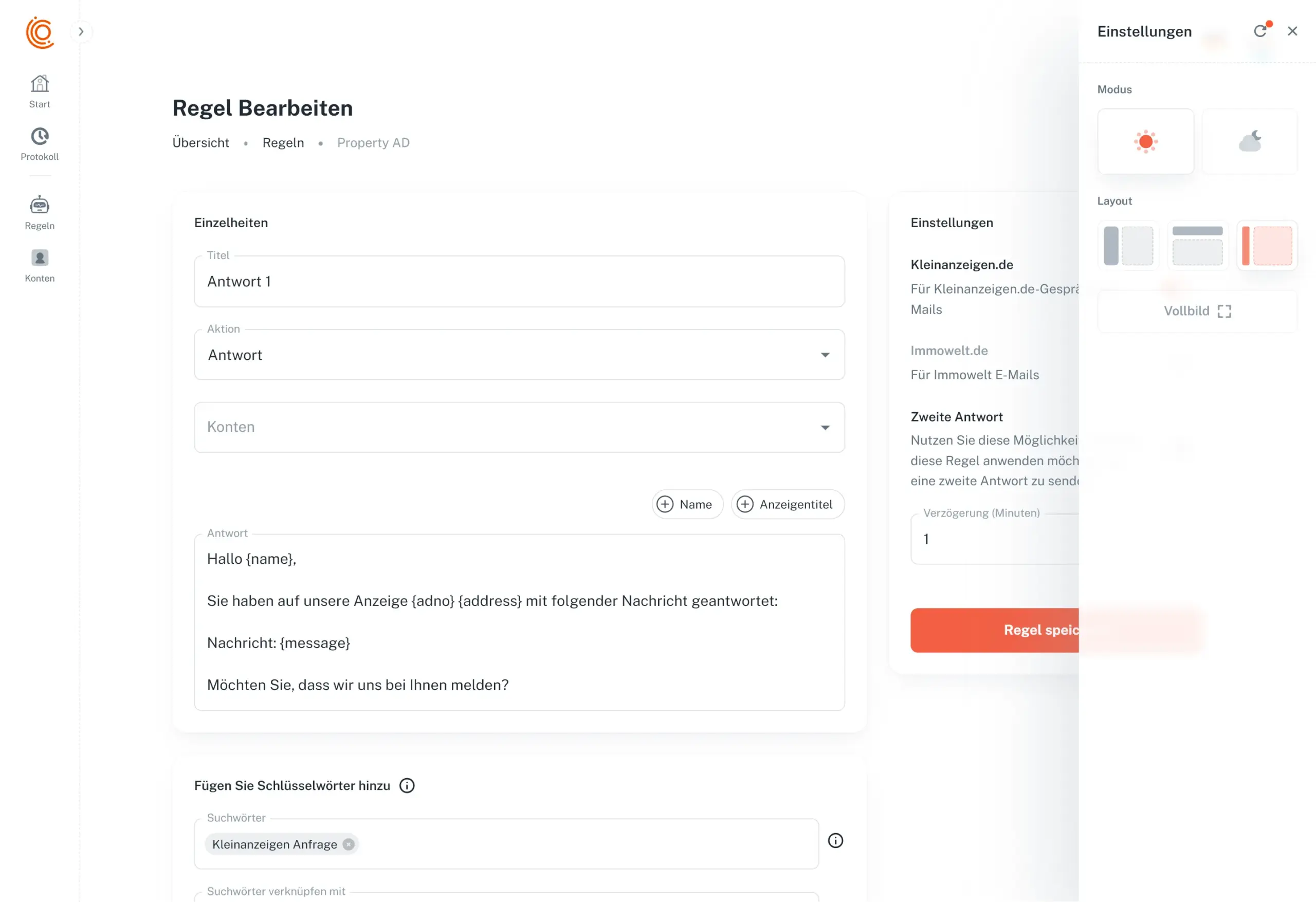Navigate to Regeln breadcrumb link
This screenshot has height=902, width=1316.
click(283, 143)
